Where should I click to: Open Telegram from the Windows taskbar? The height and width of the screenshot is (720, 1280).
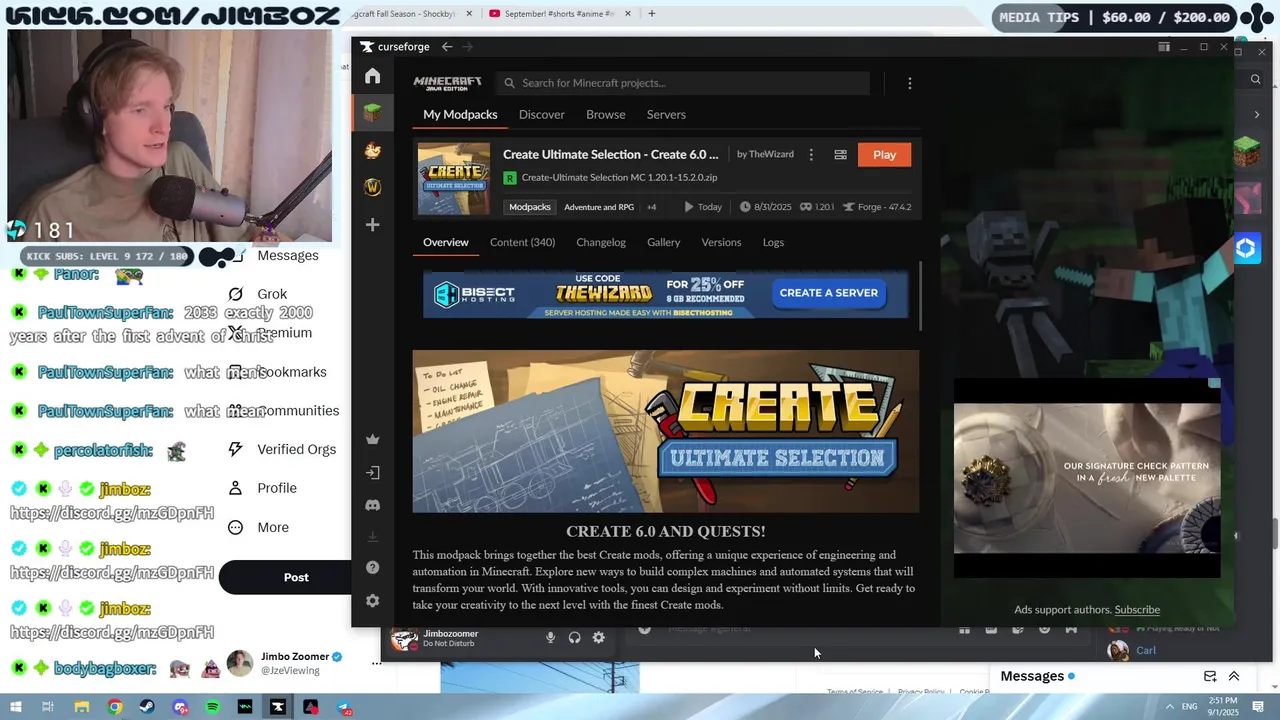point(343,707)
